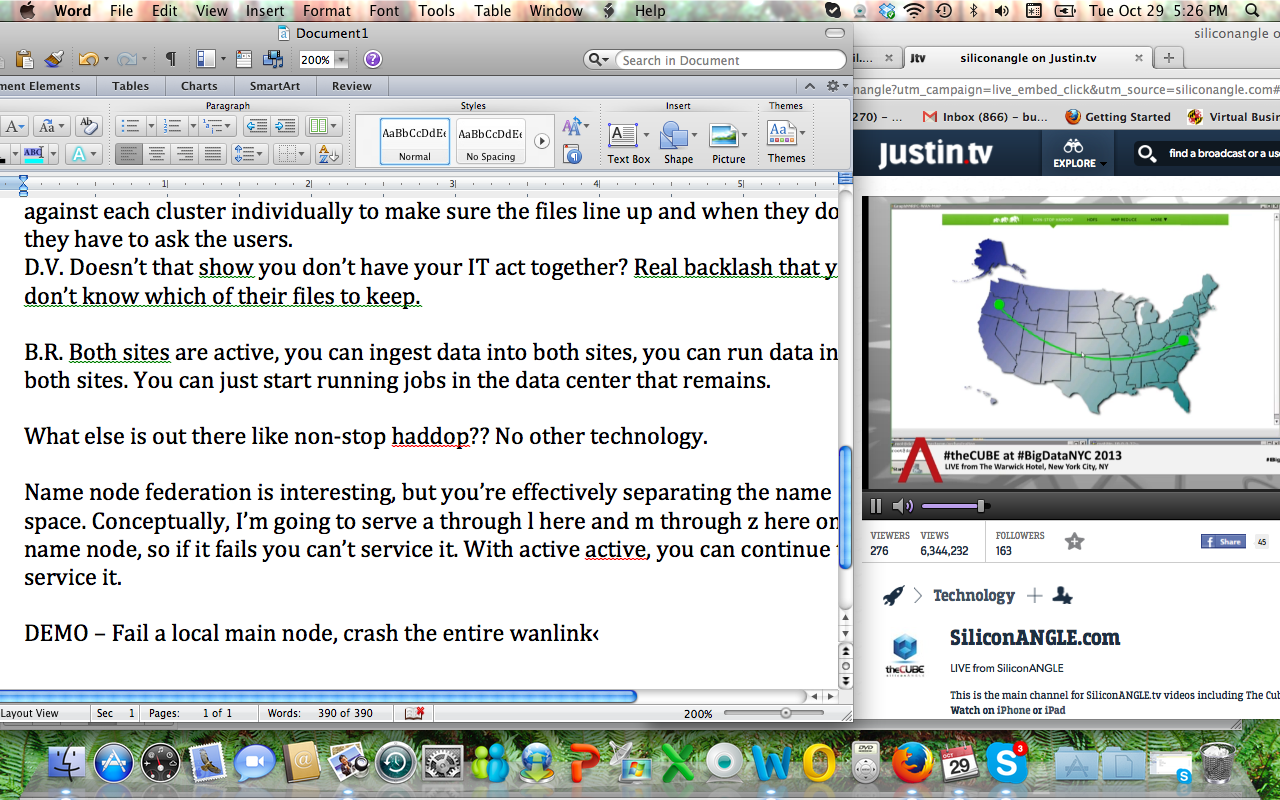Screen dimensions: 1280x800
Task: Open the Technology category link
Action: pos(973,596)
